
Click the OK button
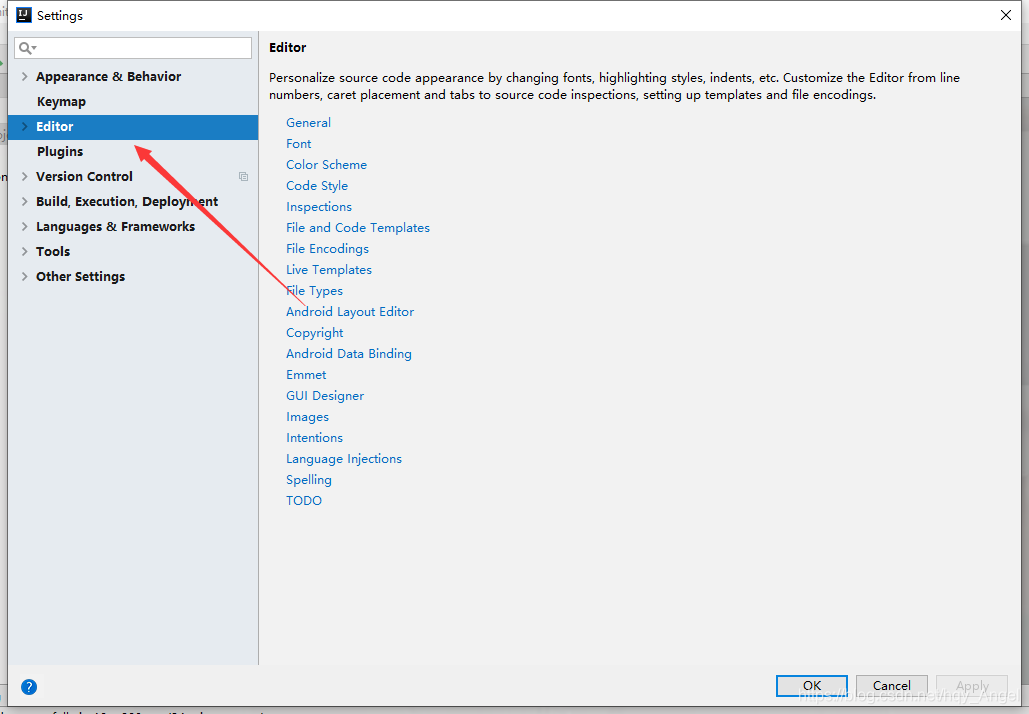click(x=812, y=686)
